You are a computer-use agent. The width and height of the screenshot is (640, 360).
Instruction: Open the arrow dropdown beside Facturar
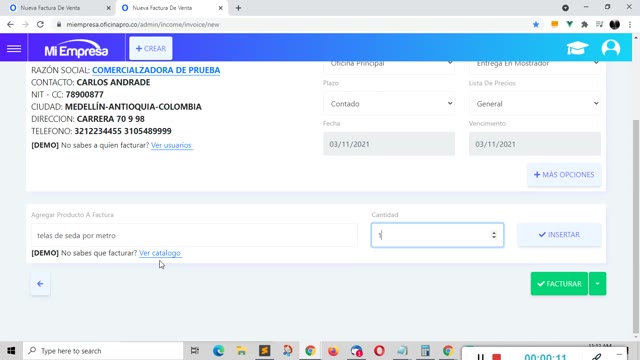point(598,284)
